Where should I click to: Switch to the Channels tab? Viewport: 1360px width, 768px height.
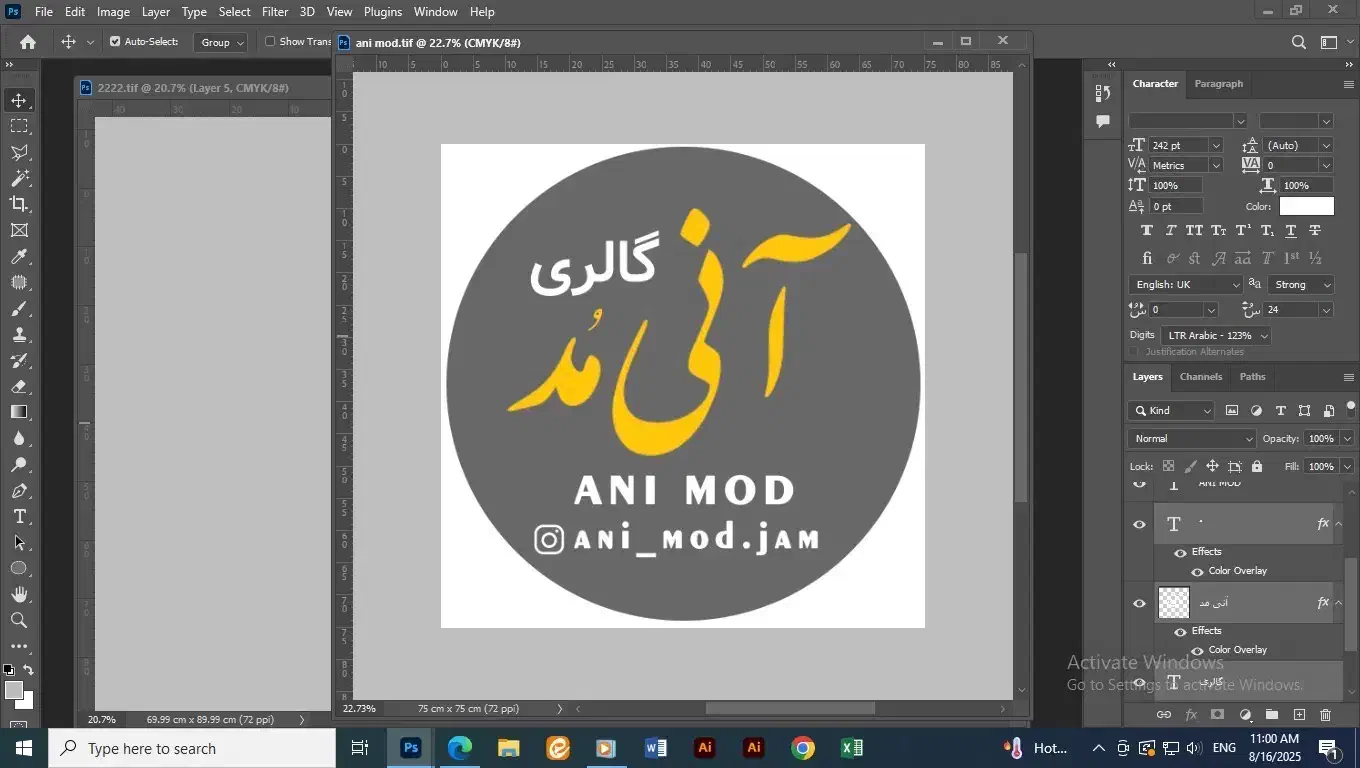1200,377
